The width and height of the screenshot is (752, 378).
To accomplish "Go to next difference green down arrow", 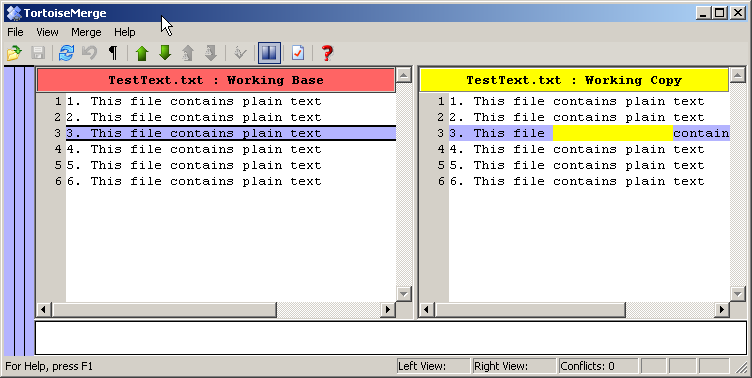I will point(165,53).
